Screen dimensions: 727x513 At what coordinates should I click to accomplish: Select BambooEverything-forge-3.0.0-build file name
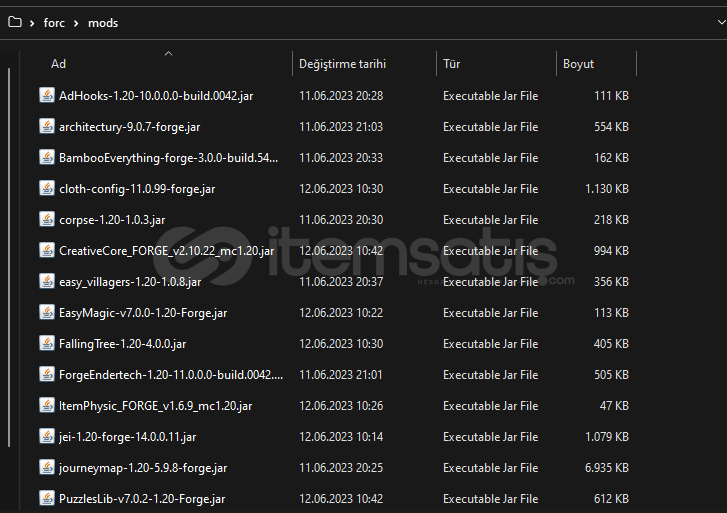tap(168, 158)
